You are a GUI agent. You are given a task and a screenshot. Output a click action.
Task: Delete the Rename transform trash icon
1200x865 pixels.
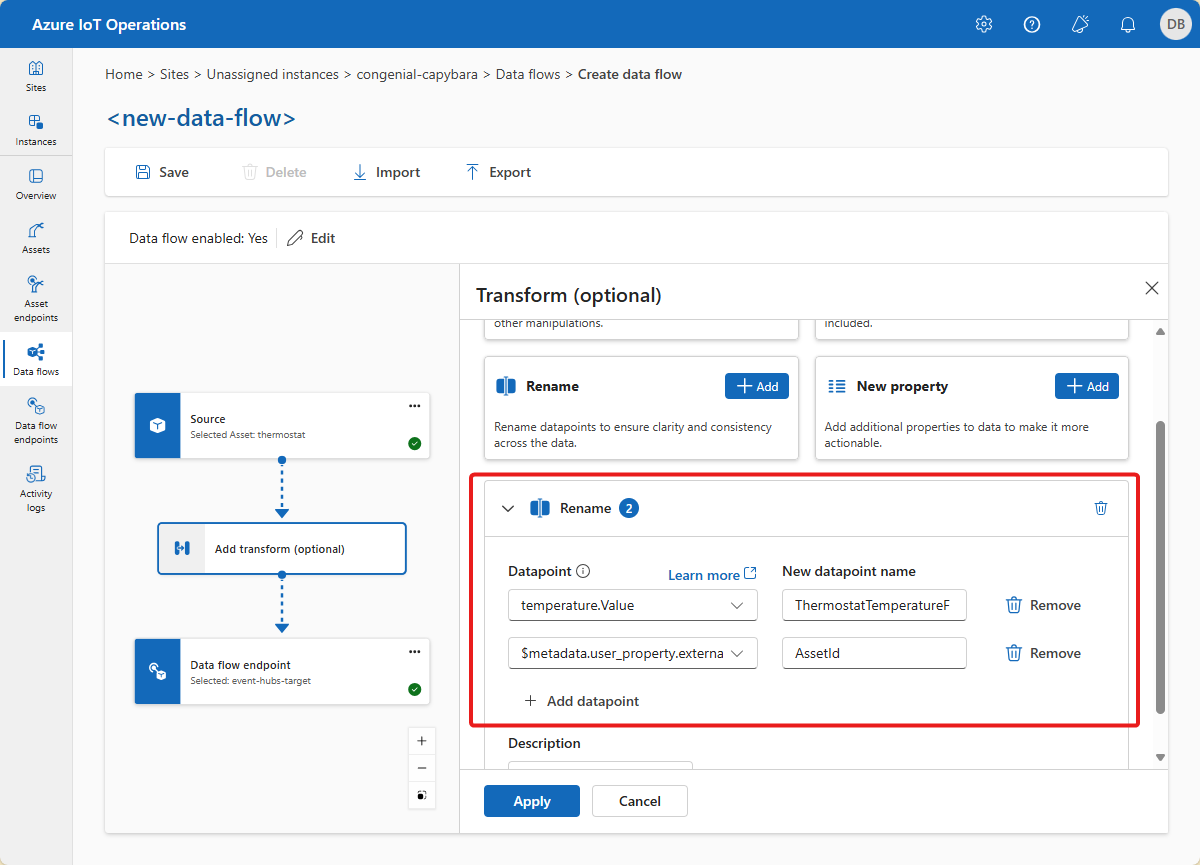click(1101, 508)
